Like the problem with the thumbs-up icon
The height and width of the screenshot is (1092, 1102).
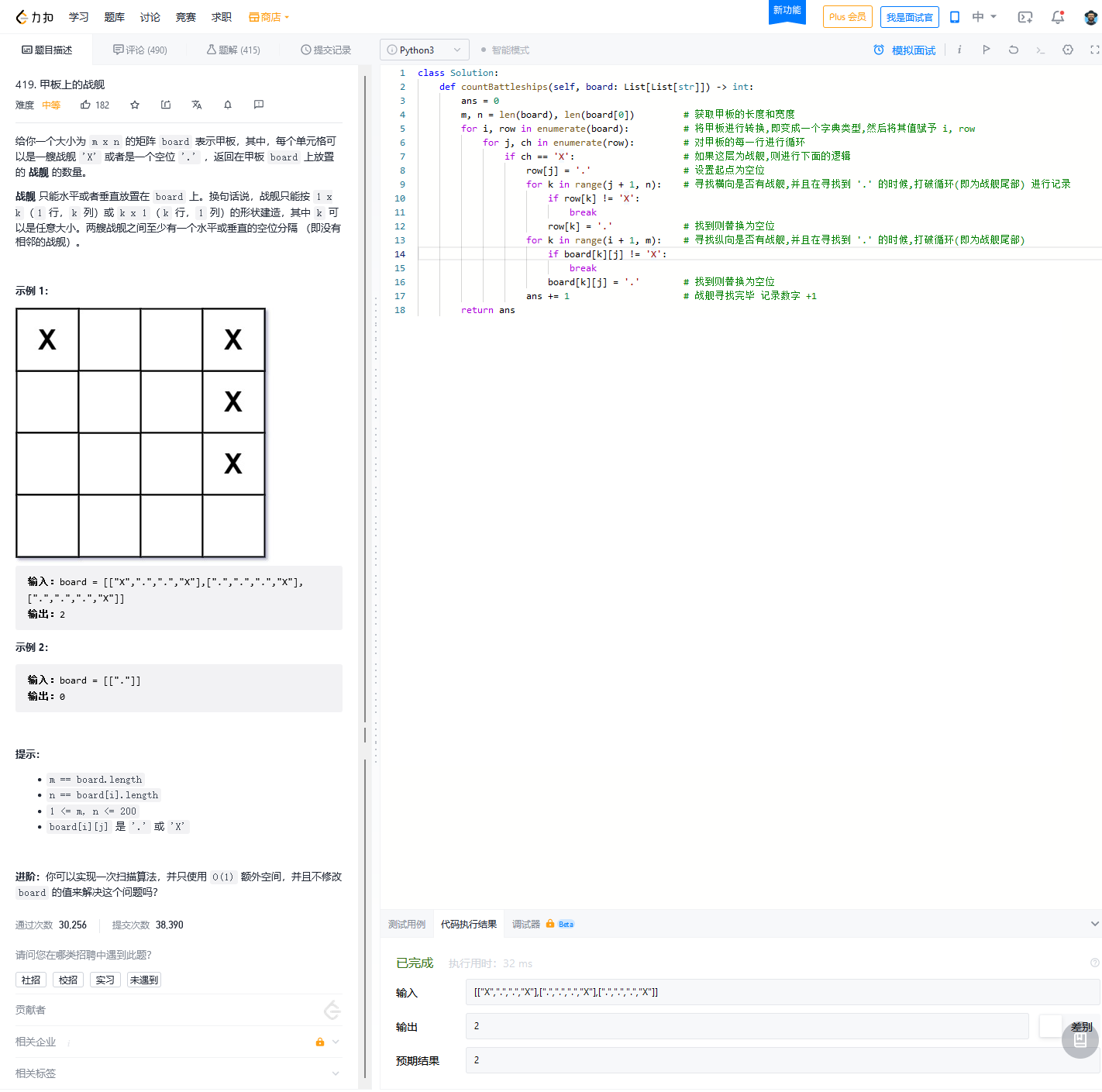click(x=85, y=105)
